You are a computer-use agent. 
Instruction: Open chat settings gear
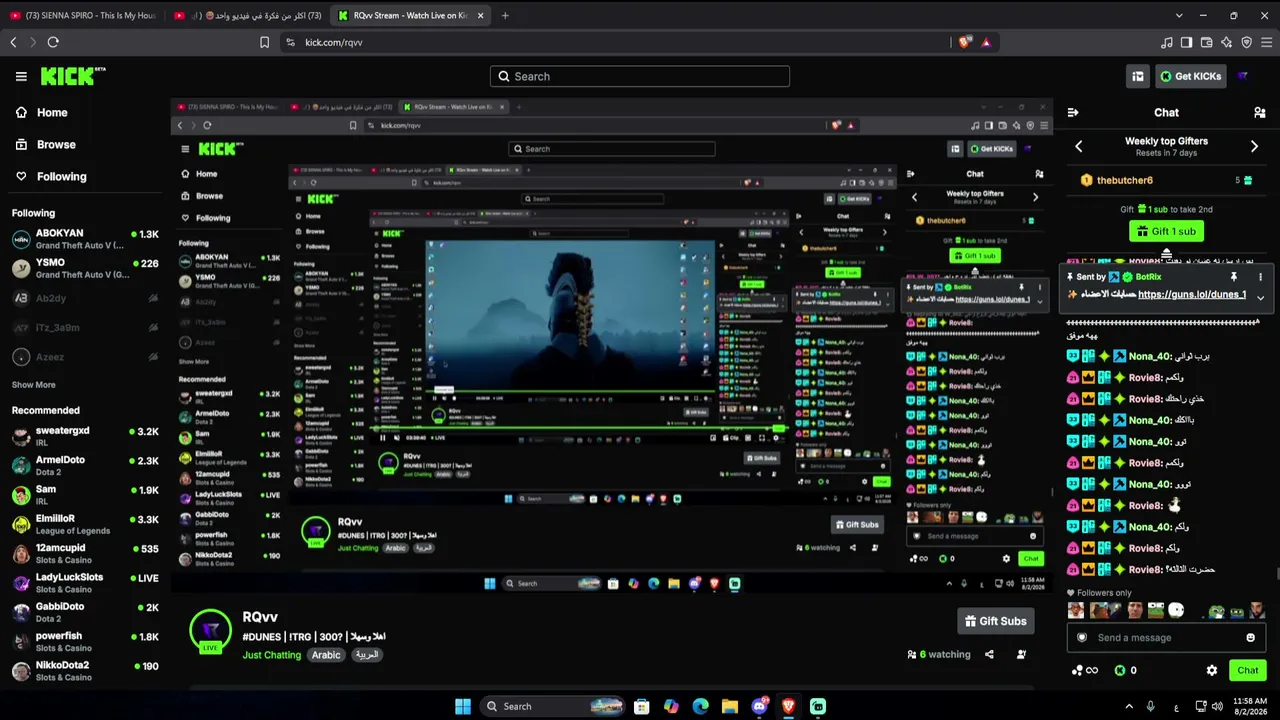click(1212, 671)
